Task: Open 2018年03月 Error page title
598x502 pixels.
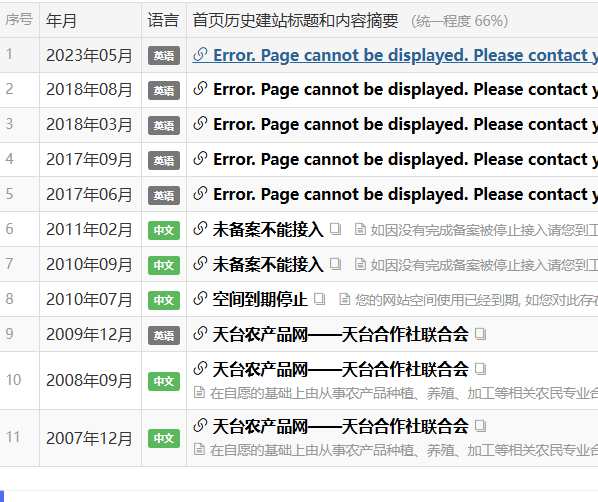Action: (x=405, y=124)
